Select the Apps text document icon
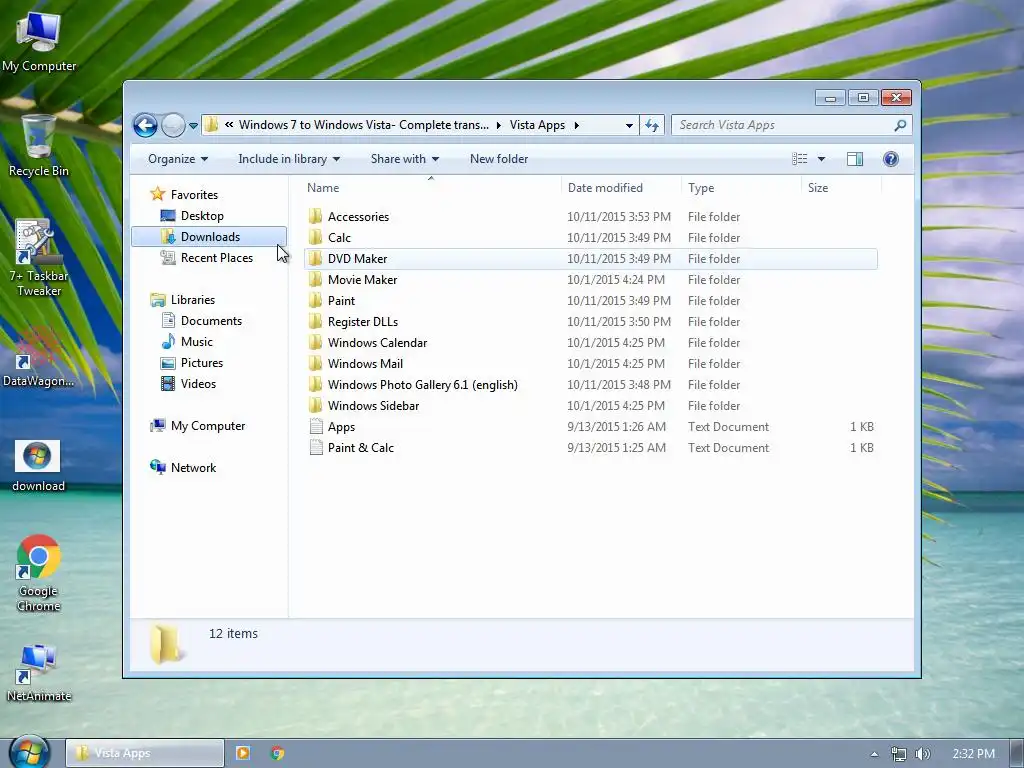The image size is (1024, 768). [x=315, y=426]
